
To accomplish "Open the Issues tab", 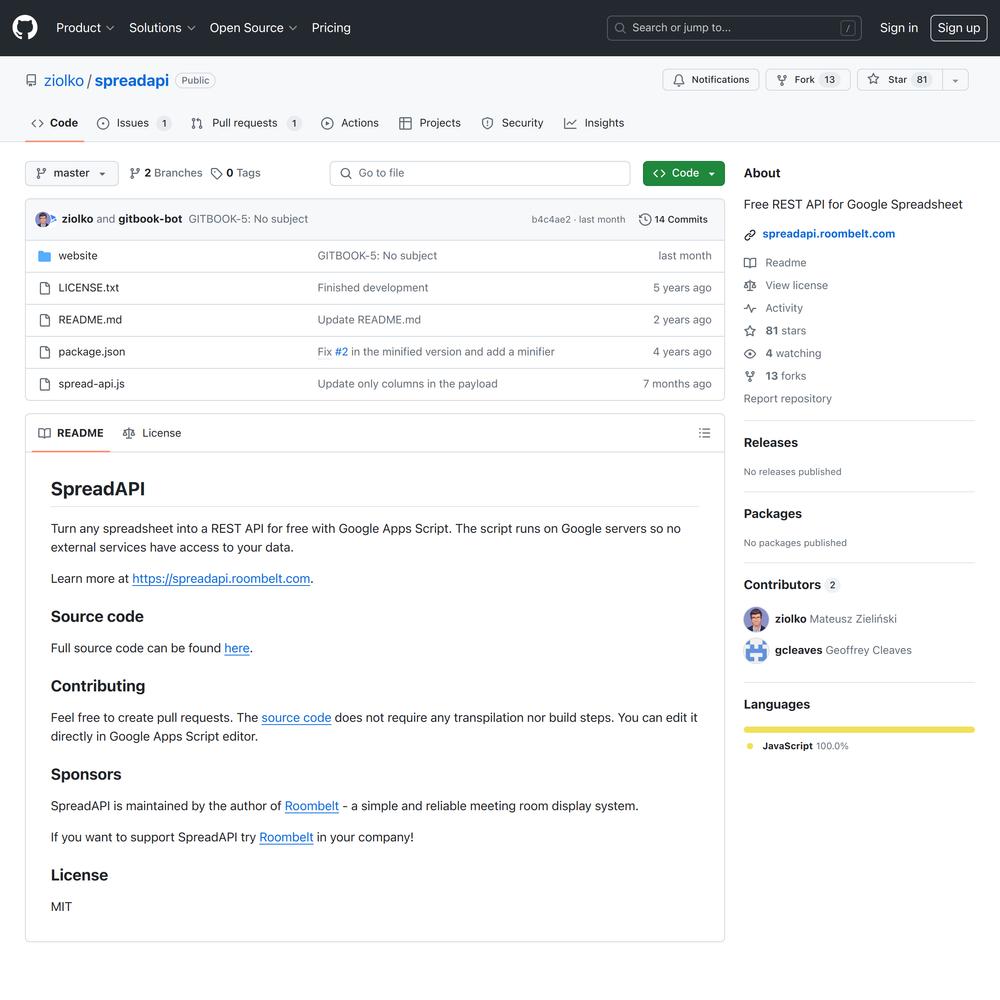I will tap(134, 123).
